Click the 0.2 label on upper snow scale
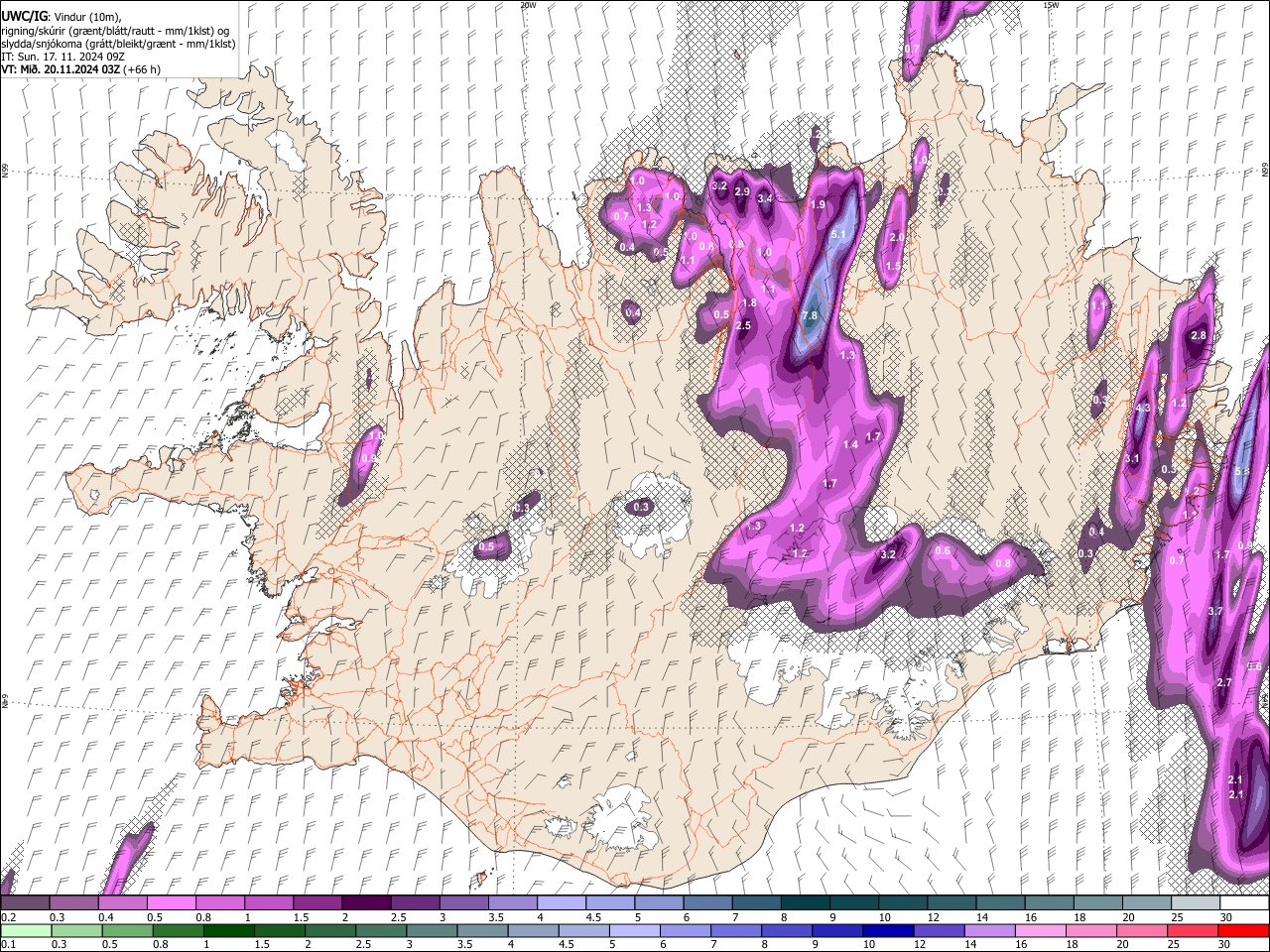The image size is (1270, 952). (x=8, y=917)
